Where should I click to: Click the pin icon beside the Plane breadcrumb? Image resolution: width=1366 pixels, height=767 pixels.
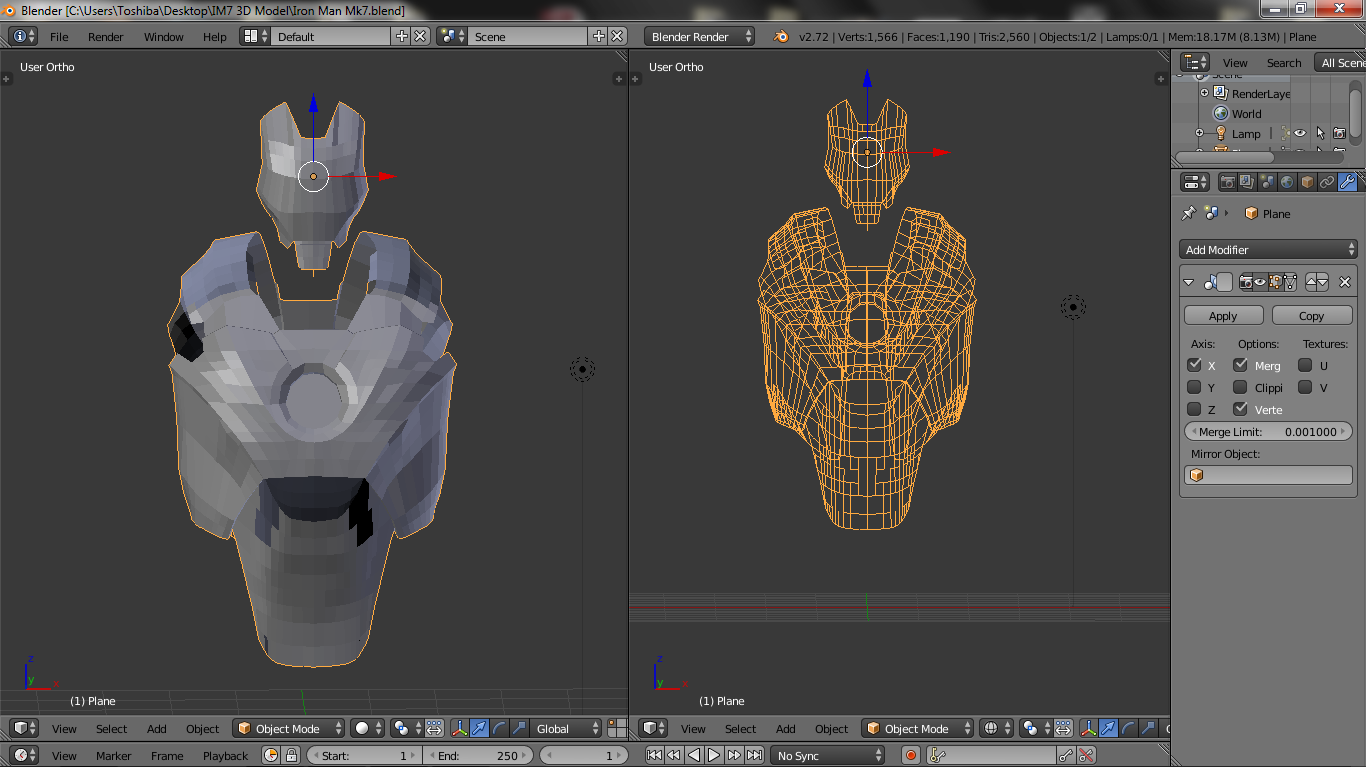[x=1189, y=213]
